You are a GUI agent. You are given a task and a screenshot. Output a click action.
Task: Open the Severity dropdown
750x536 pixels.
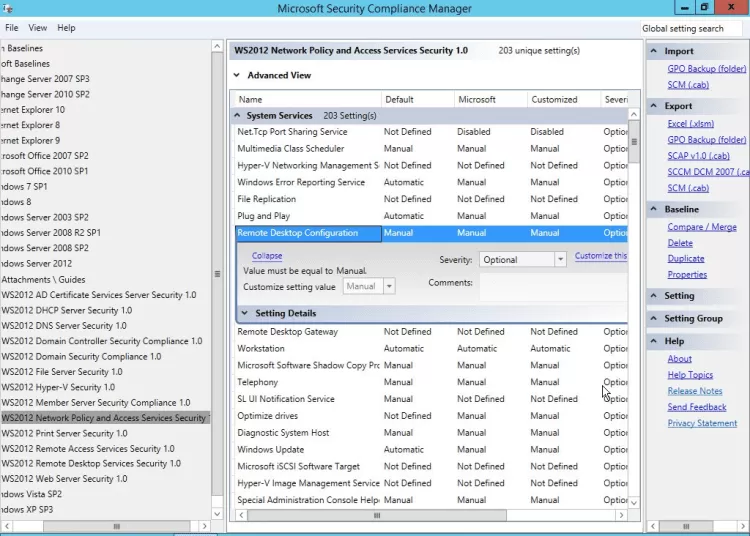tap(559, 259)
